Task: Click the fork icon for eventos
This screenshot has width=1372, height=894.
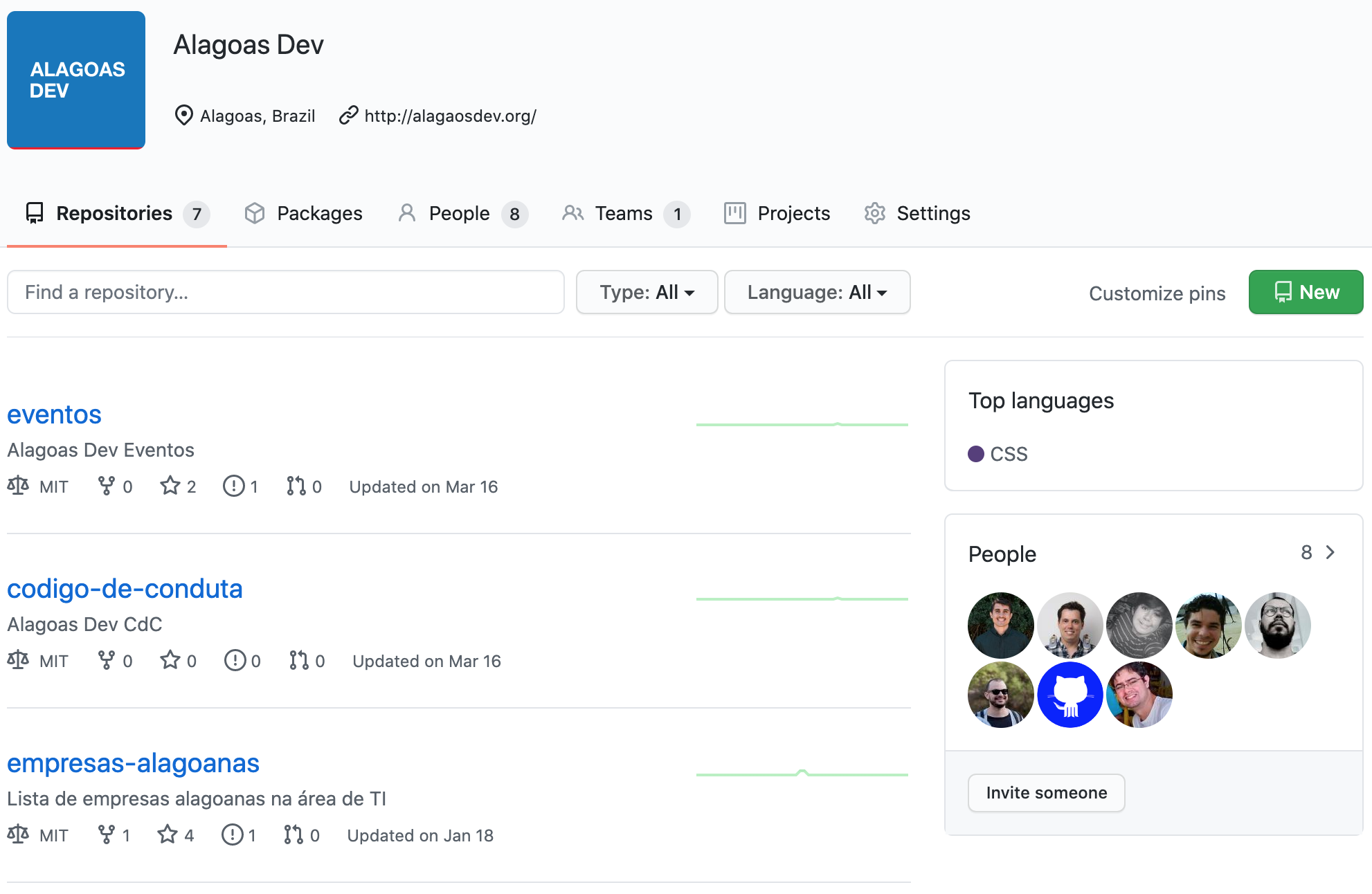Action: pos(106,486)
